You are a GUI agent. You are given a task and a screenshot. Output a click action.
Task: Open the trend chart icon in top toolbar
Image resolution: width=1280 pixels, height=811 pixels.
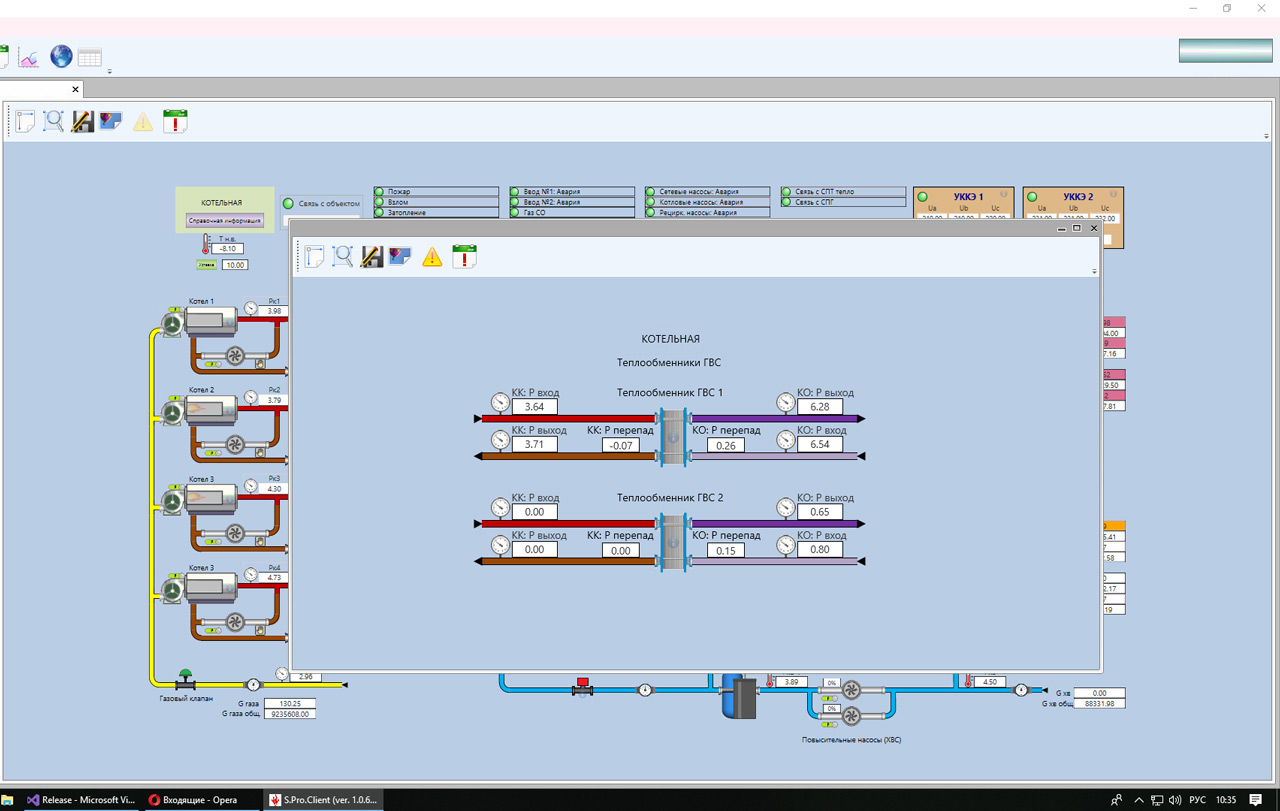29,57
